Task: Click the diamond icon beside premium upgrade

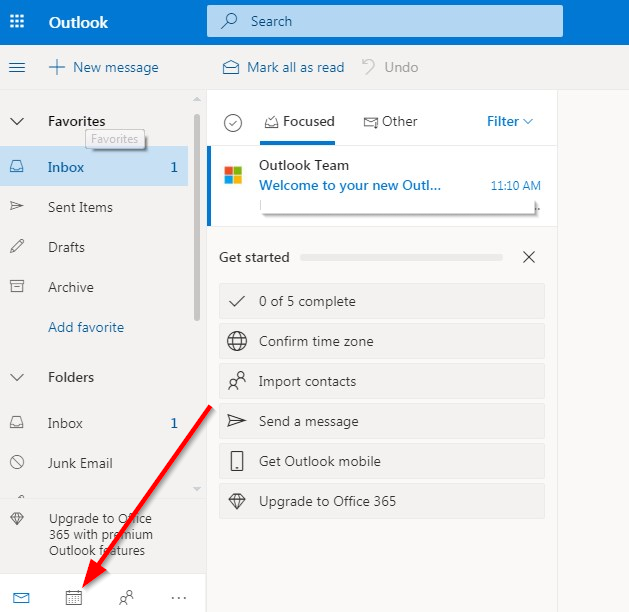Action: pos(17,519)
